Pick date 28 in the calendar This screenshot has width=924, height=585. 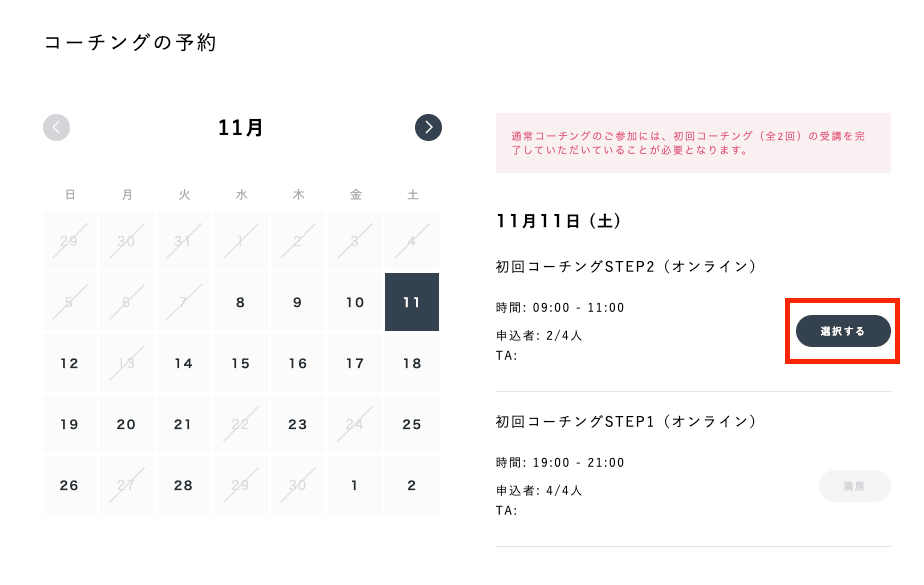pyautogui.click(x=183, y=485)
